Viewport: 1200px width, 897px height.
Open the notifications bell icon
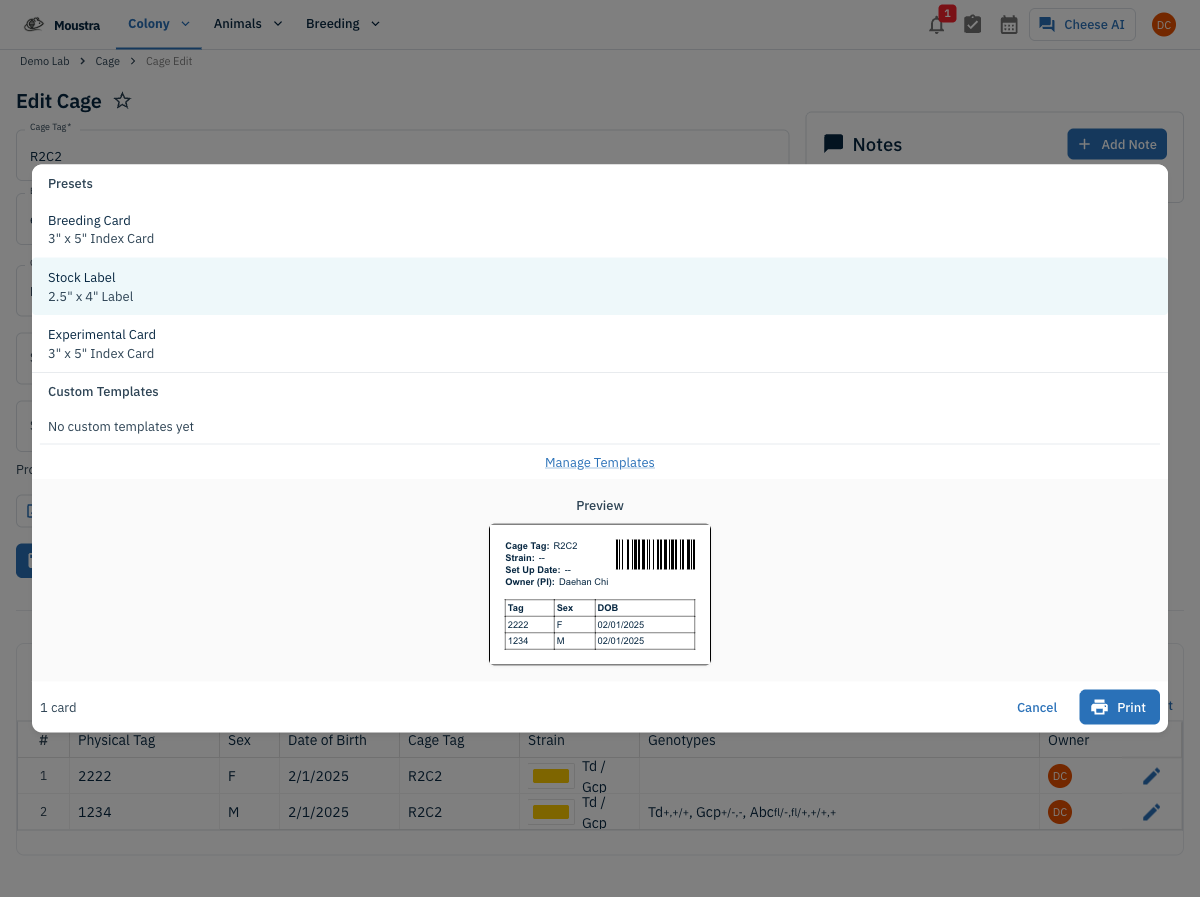937,25
